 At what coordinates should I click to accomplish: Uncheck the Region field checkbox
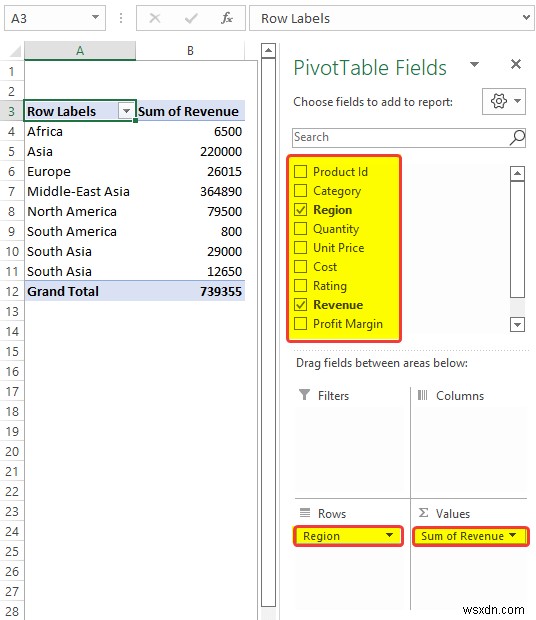300,210
